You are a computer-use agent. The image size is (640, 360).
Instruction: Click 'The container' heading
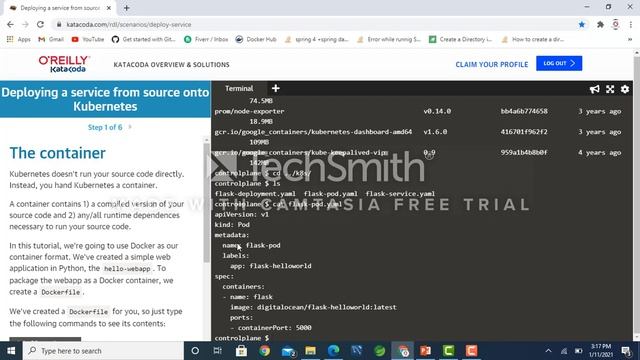[58, 153]
